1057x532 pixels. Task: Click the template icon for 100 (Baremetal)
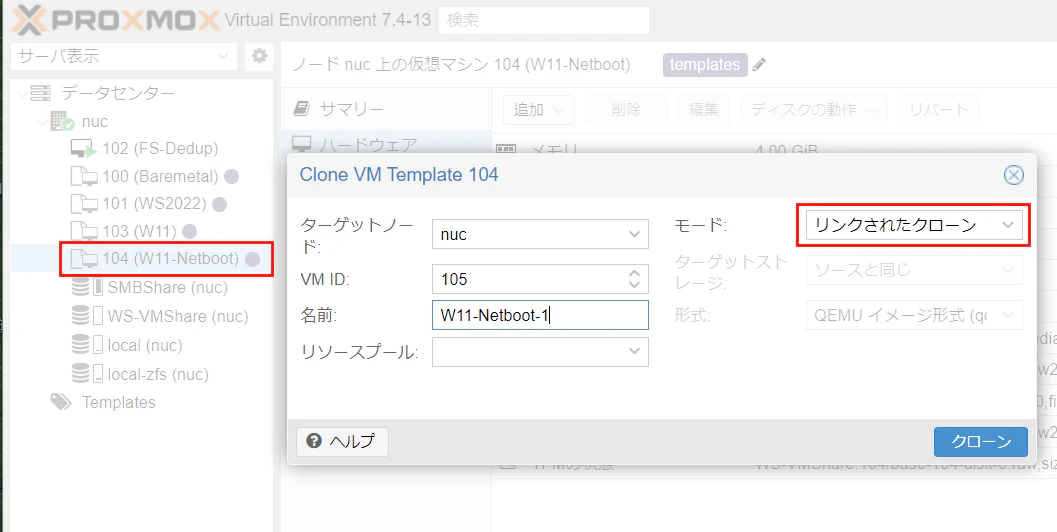[84, 177]
